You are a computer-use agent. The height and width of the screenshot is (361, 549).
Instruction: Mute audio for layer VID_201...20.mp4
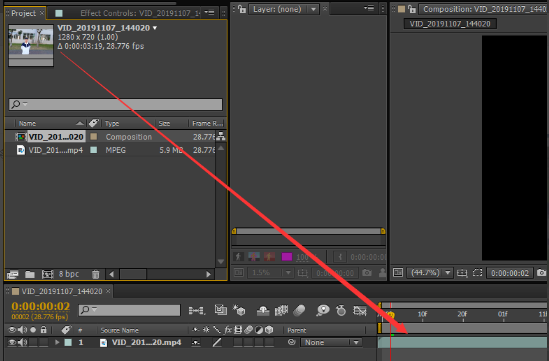23,342
